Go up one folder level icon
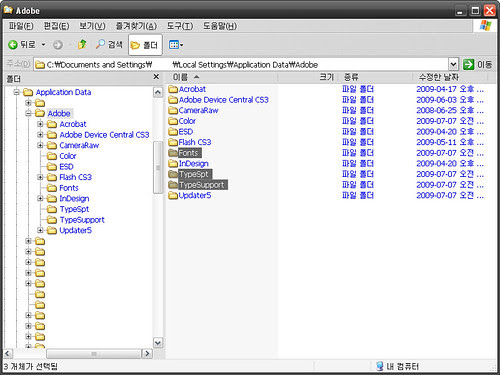 [82, 44]
